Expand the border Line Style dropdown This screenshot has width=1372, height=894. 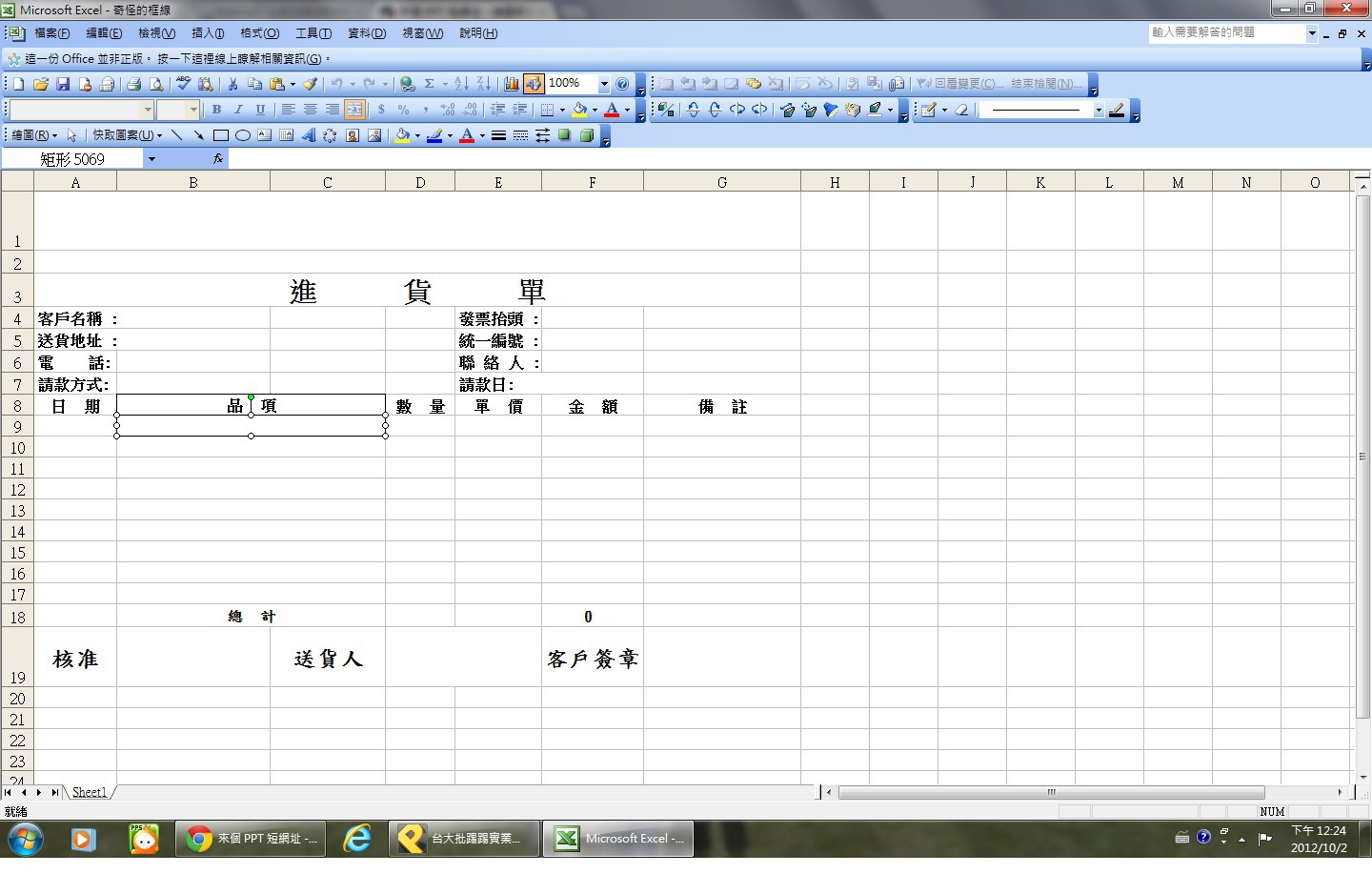[1098, 110]
